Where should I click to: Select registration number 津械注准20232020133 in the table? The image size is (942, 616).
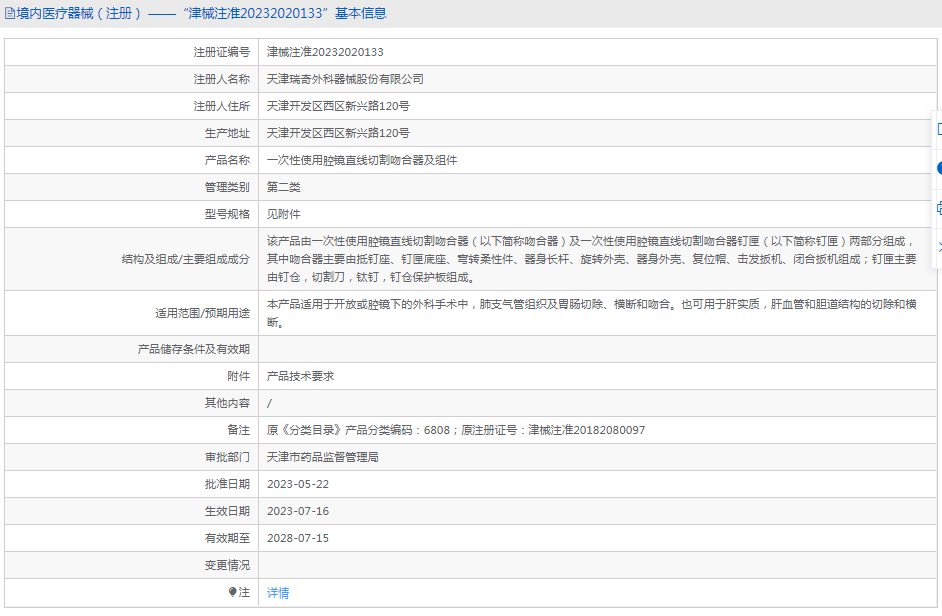325,52
